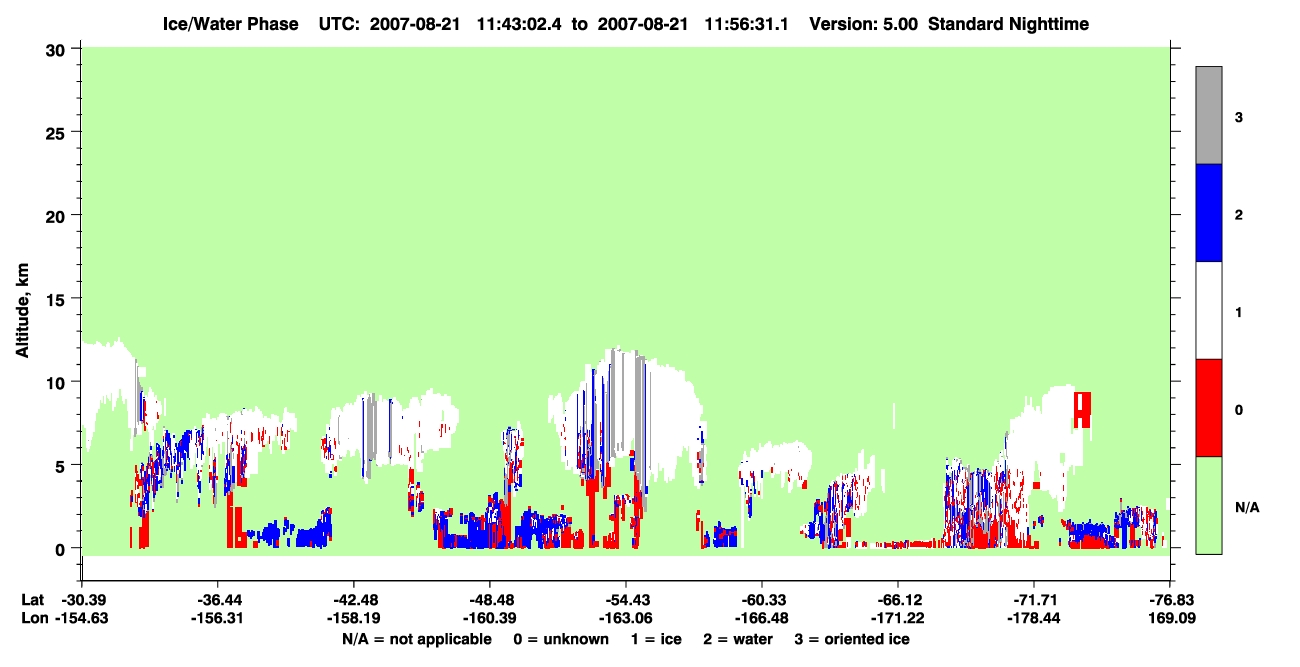Viewport: 1300px width, 667px height.
Task: Click the colorbar label '2'
Action: (x=1238, y=215)
